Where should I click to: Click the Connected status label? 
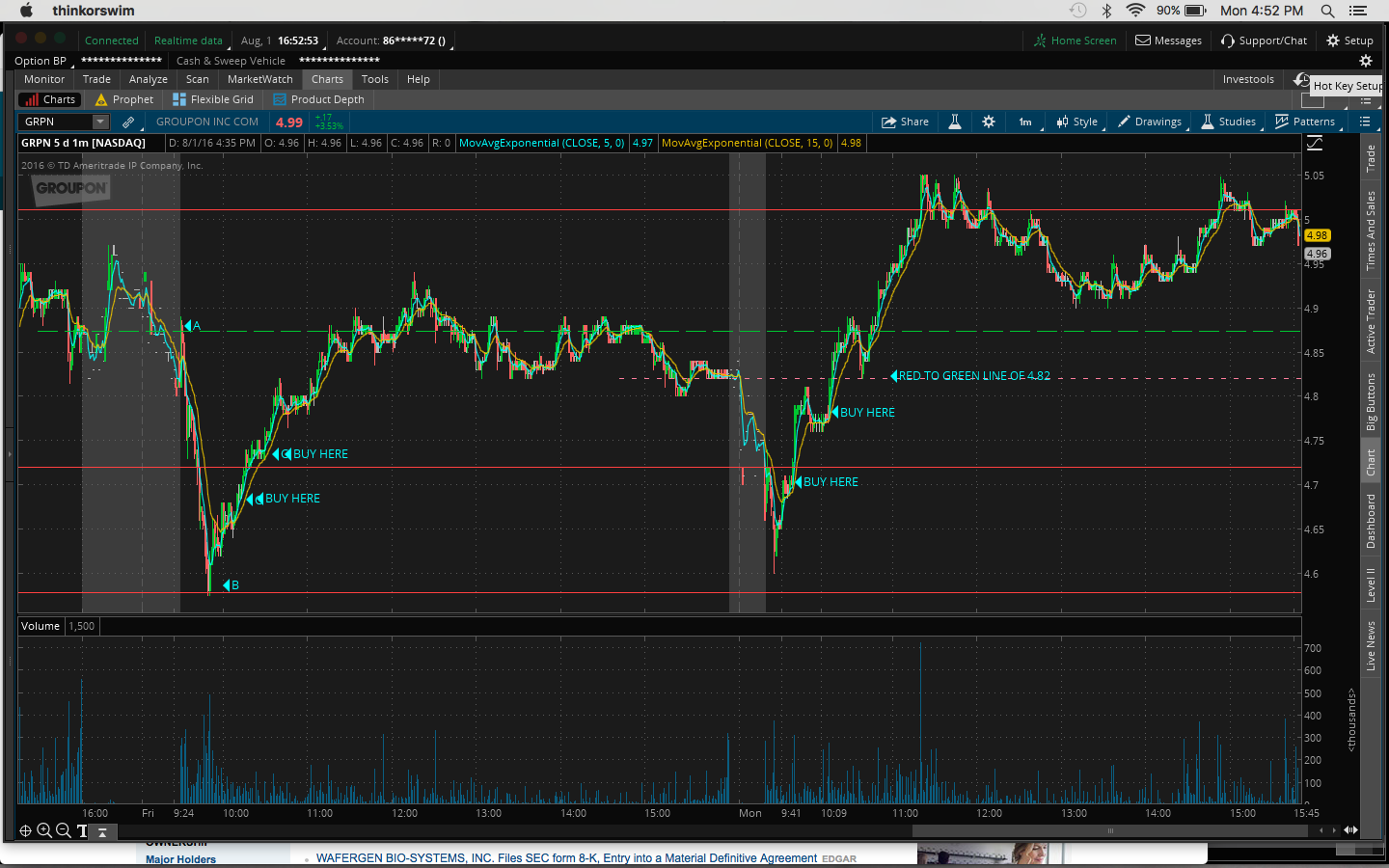point(112,41)
